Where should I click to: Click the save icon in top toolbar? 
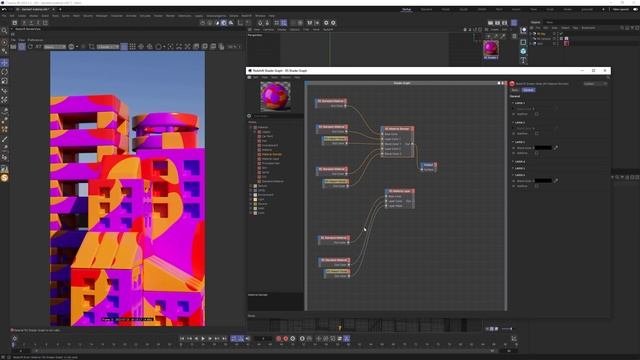tap(15, 23)
